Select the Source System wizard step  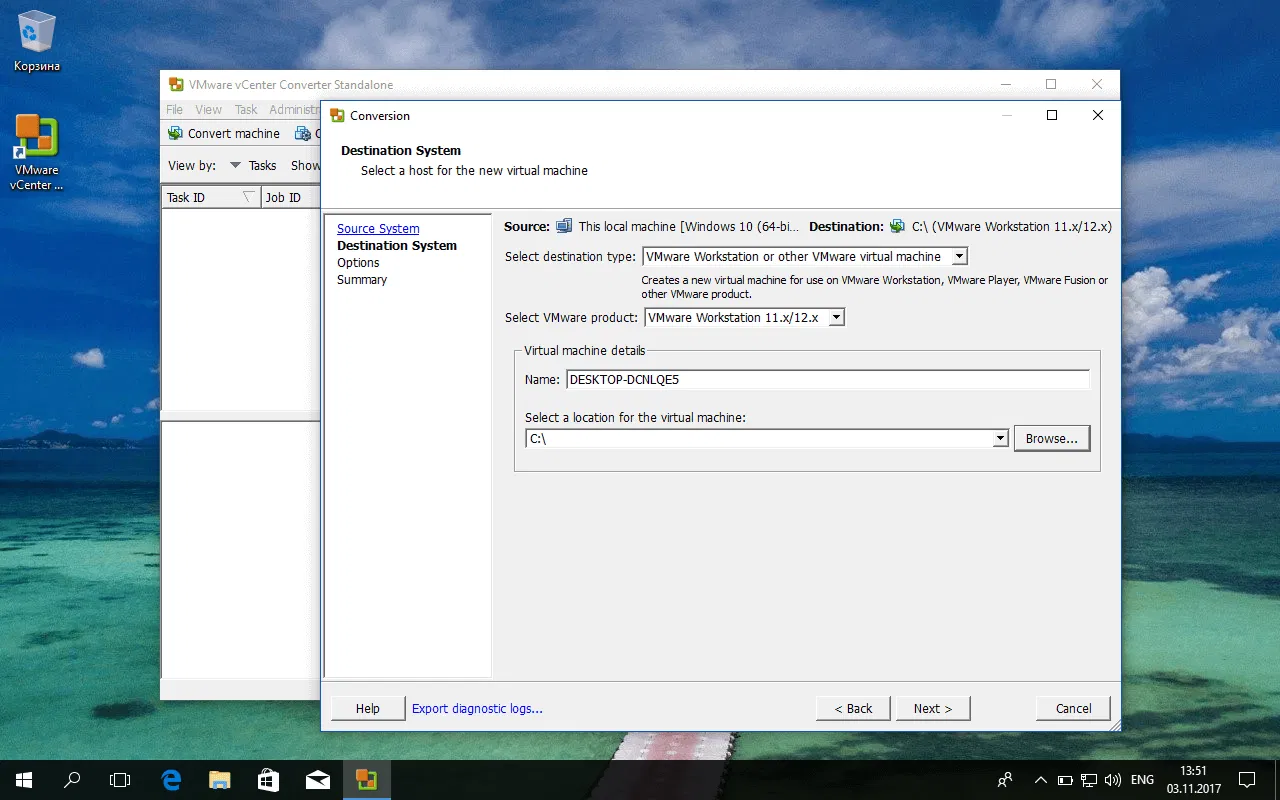[x=377, y=228]
